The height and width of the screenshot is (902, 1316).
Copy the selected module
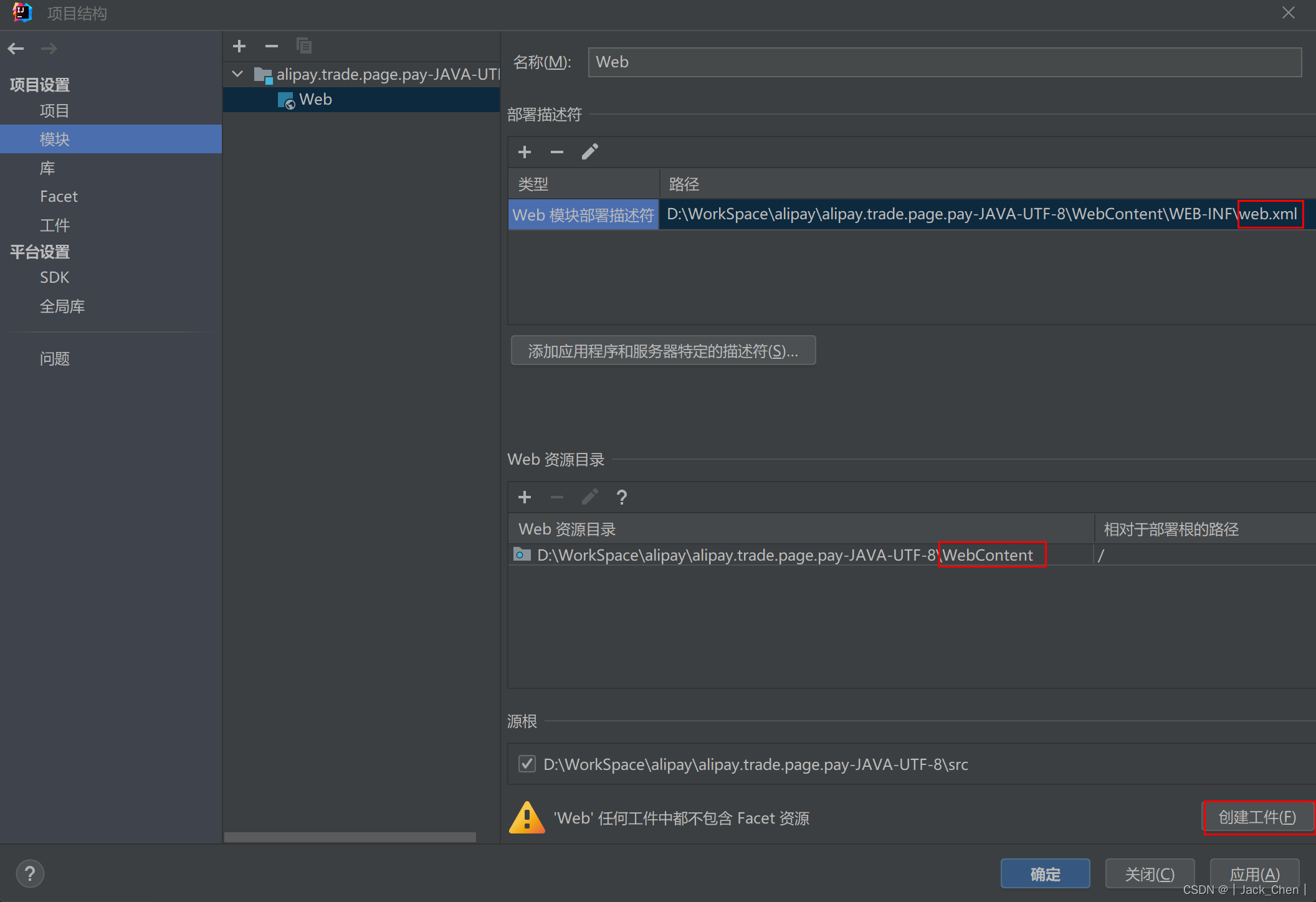[x=304, y=46]
